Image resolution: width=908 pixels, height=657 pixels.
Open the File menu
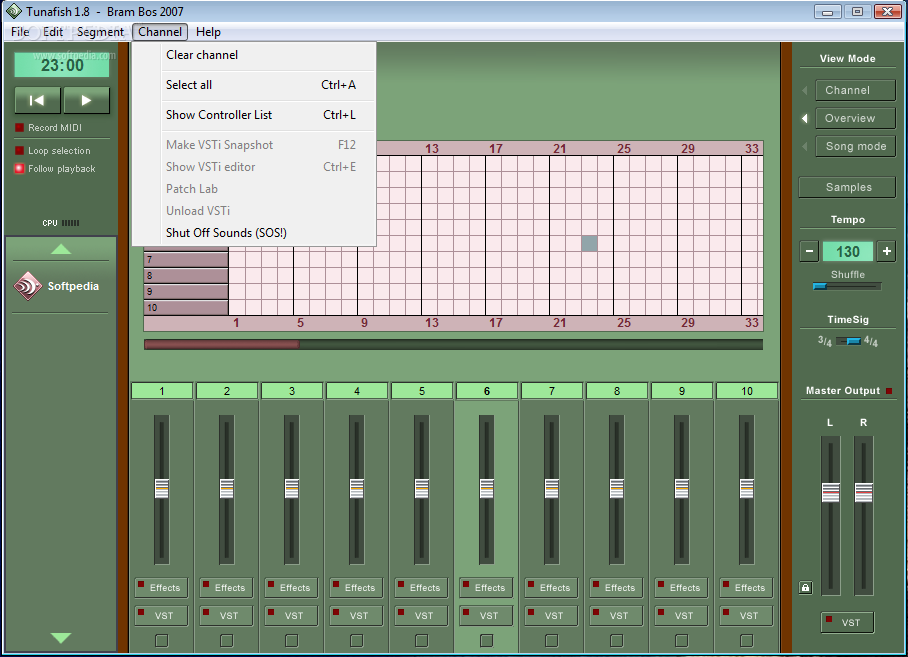20,32
